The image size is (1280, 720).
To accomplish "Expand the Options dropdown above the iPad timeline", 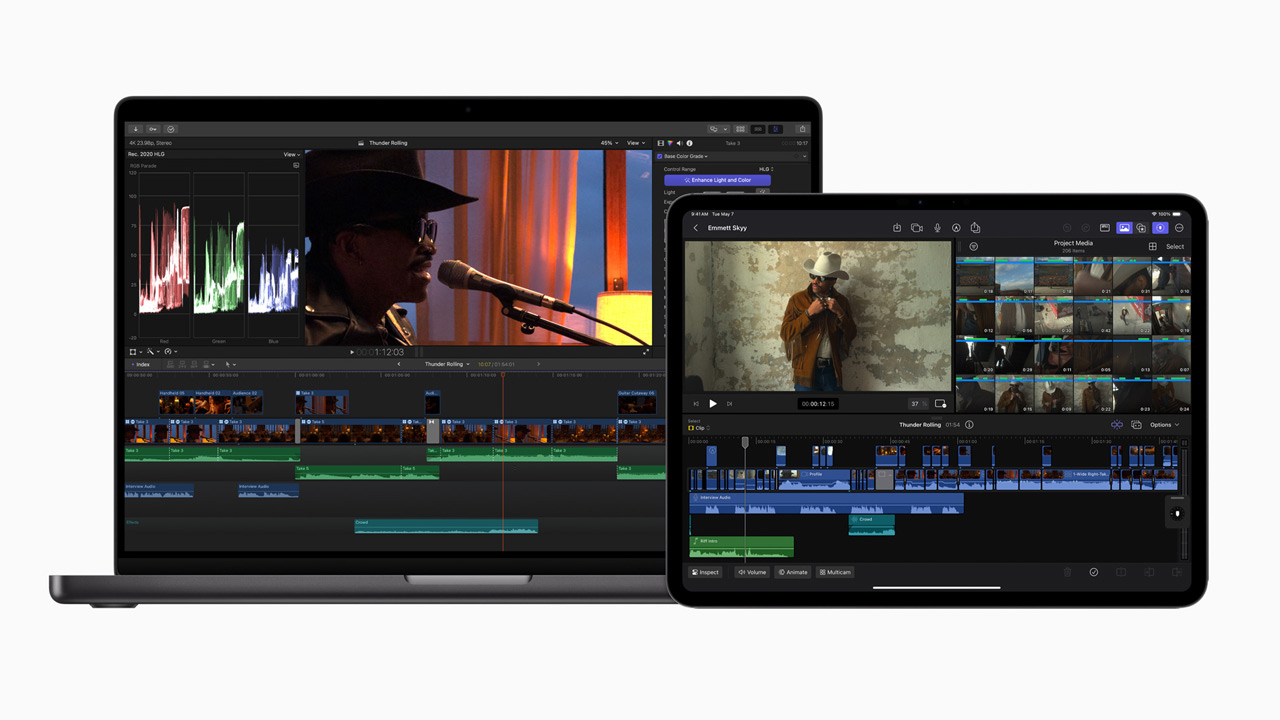I will 1162,424.
